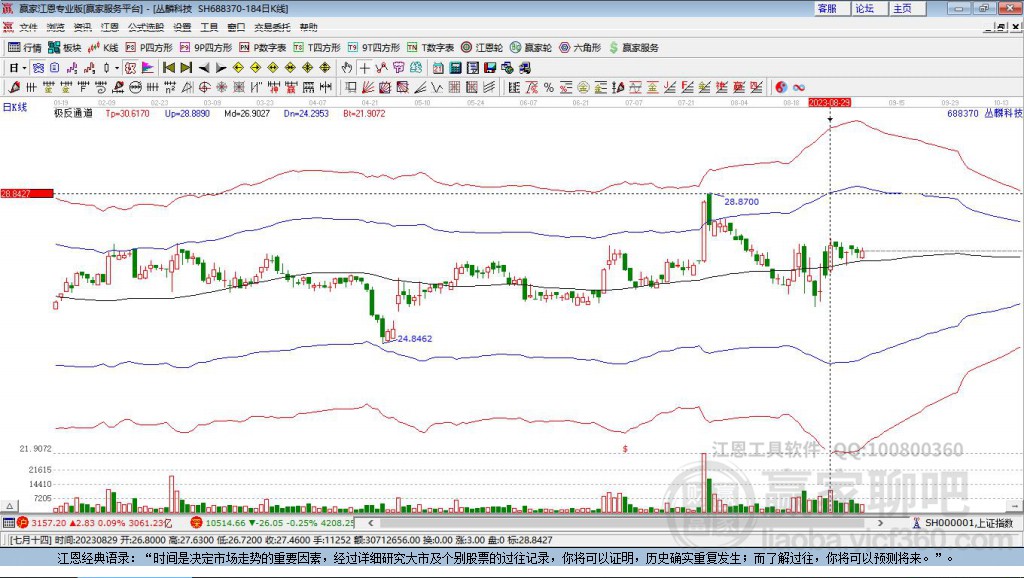1024x578 pixels.
Task: Select the red pencil drawing tool
Action: (14, 87)
